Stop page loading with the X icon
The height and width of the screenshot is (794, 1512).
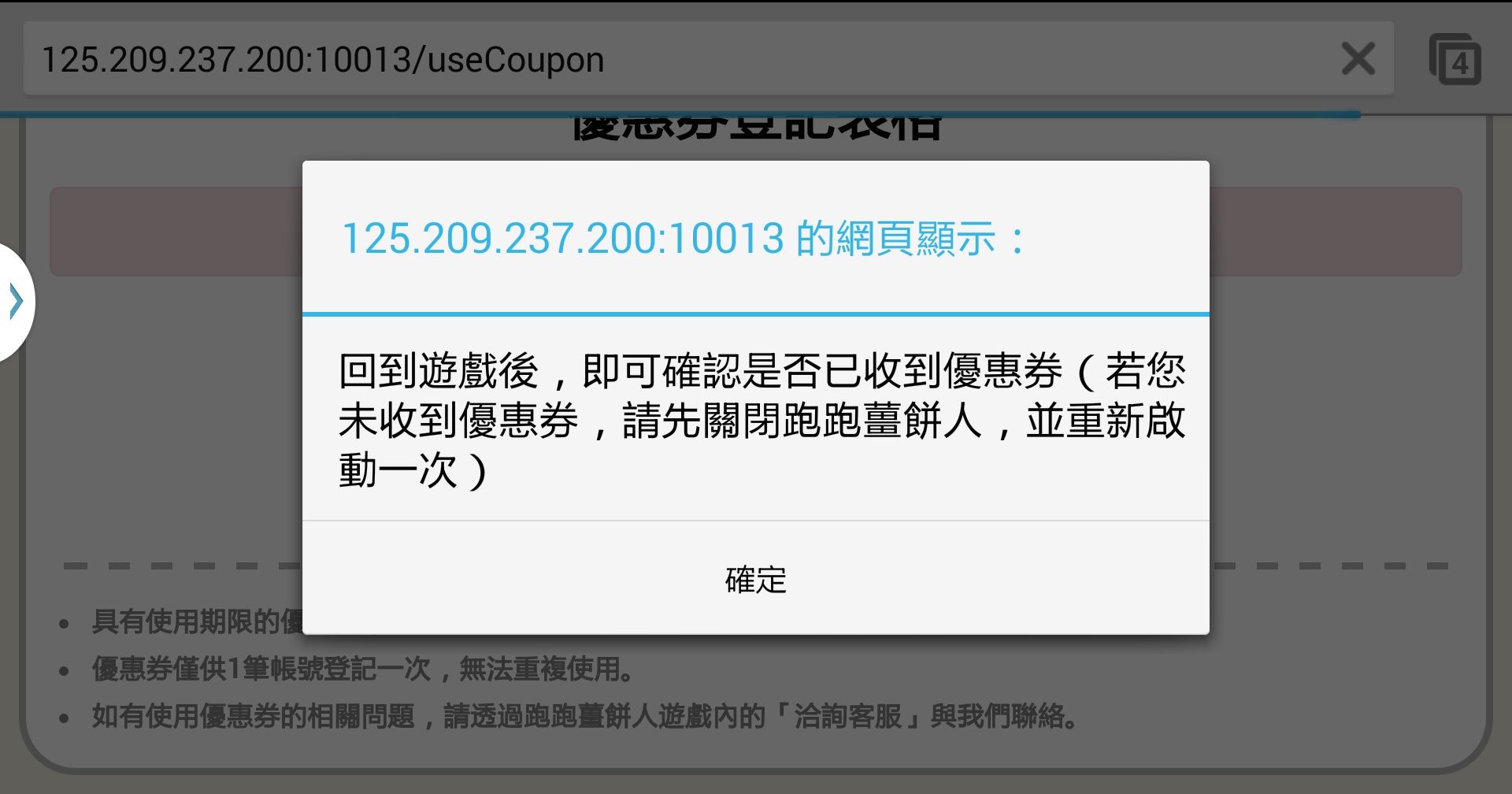click(x=1358, y=59)
